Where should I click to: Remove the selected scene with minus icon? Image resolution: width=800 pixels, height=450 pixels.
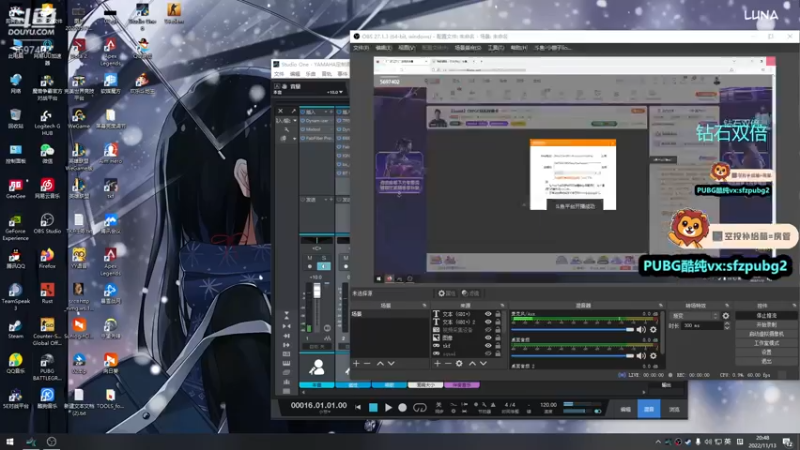[367, 363]
